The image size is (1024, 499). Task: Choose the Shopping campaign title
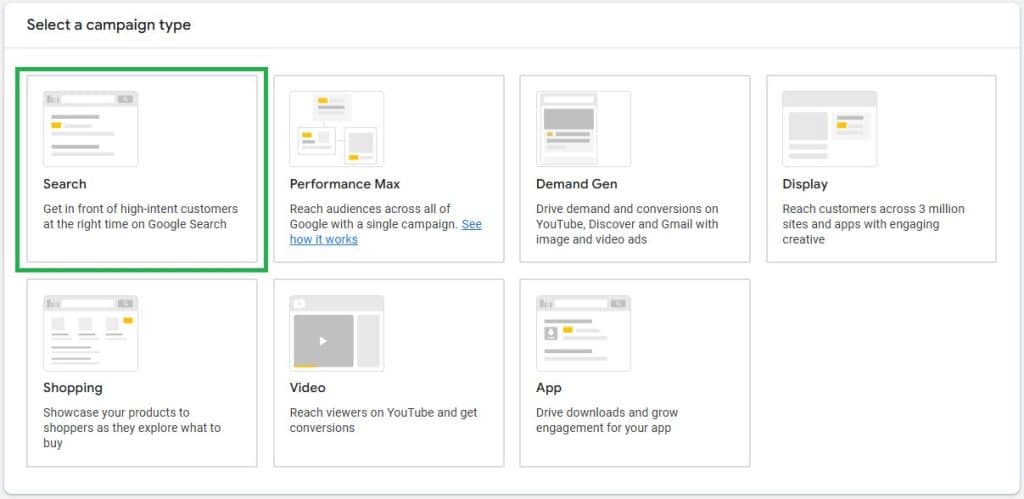[73, 388]
